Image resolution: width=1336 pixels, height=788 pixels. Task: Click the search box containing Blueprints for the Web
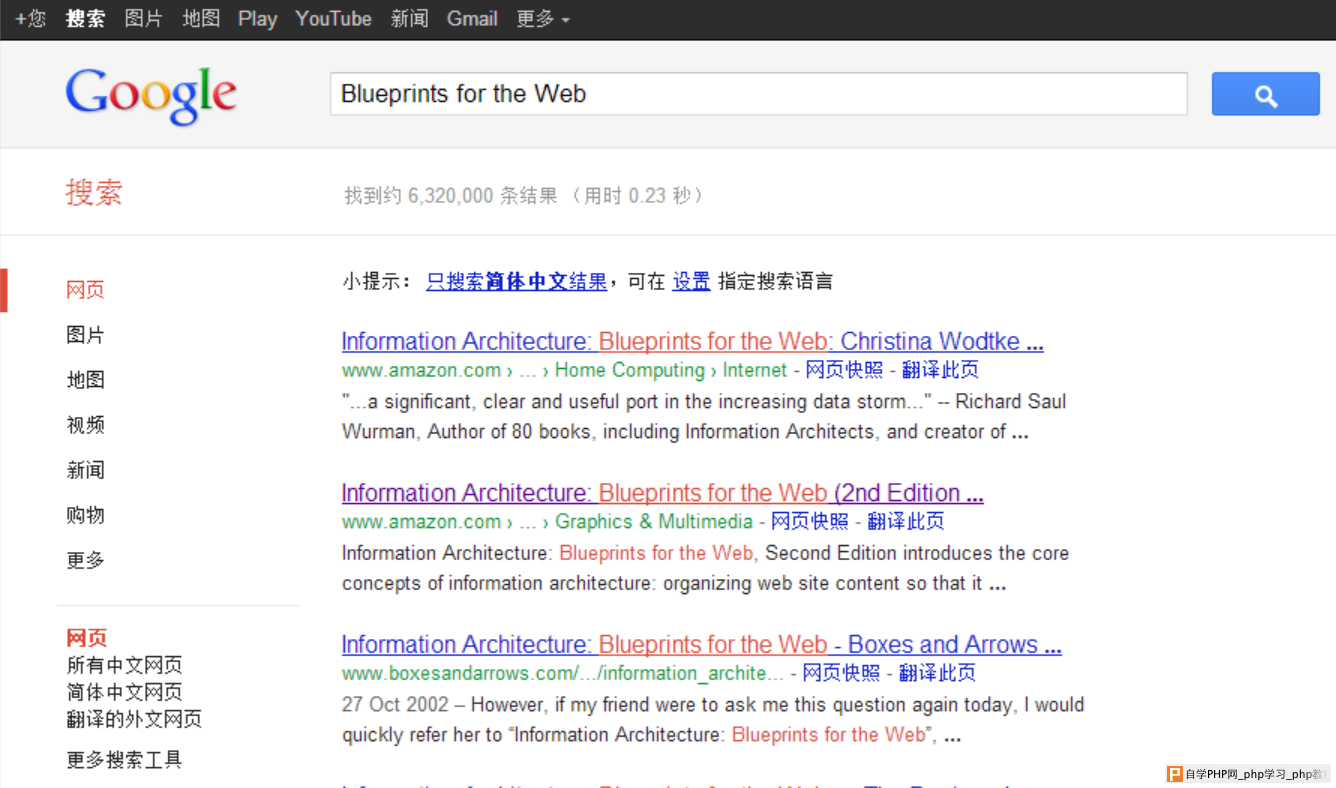tap(759, 94)
